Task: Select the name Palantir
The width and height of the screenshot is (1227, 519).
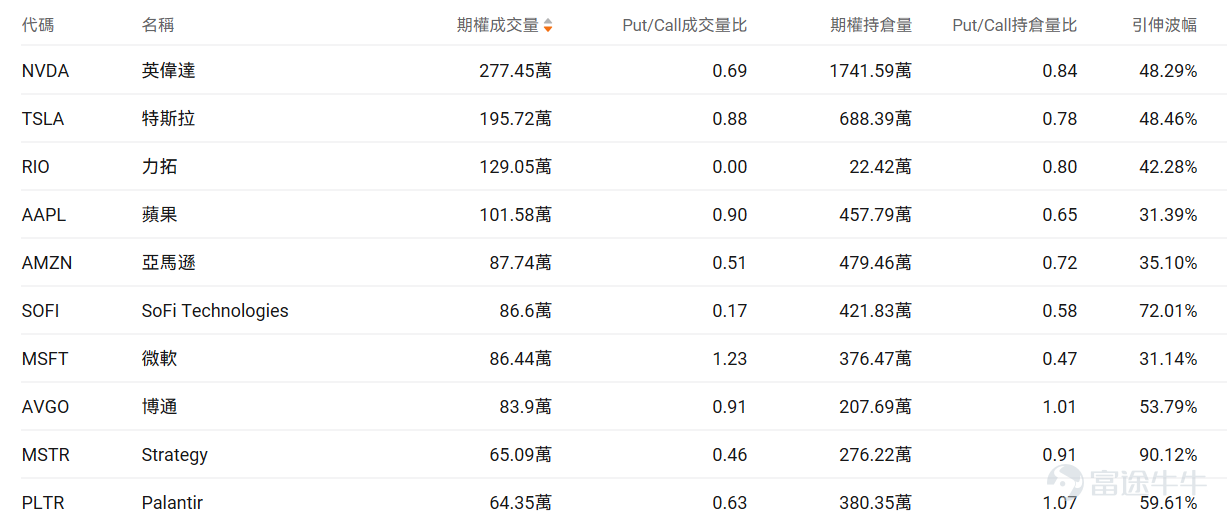Action: pos(172,503)
